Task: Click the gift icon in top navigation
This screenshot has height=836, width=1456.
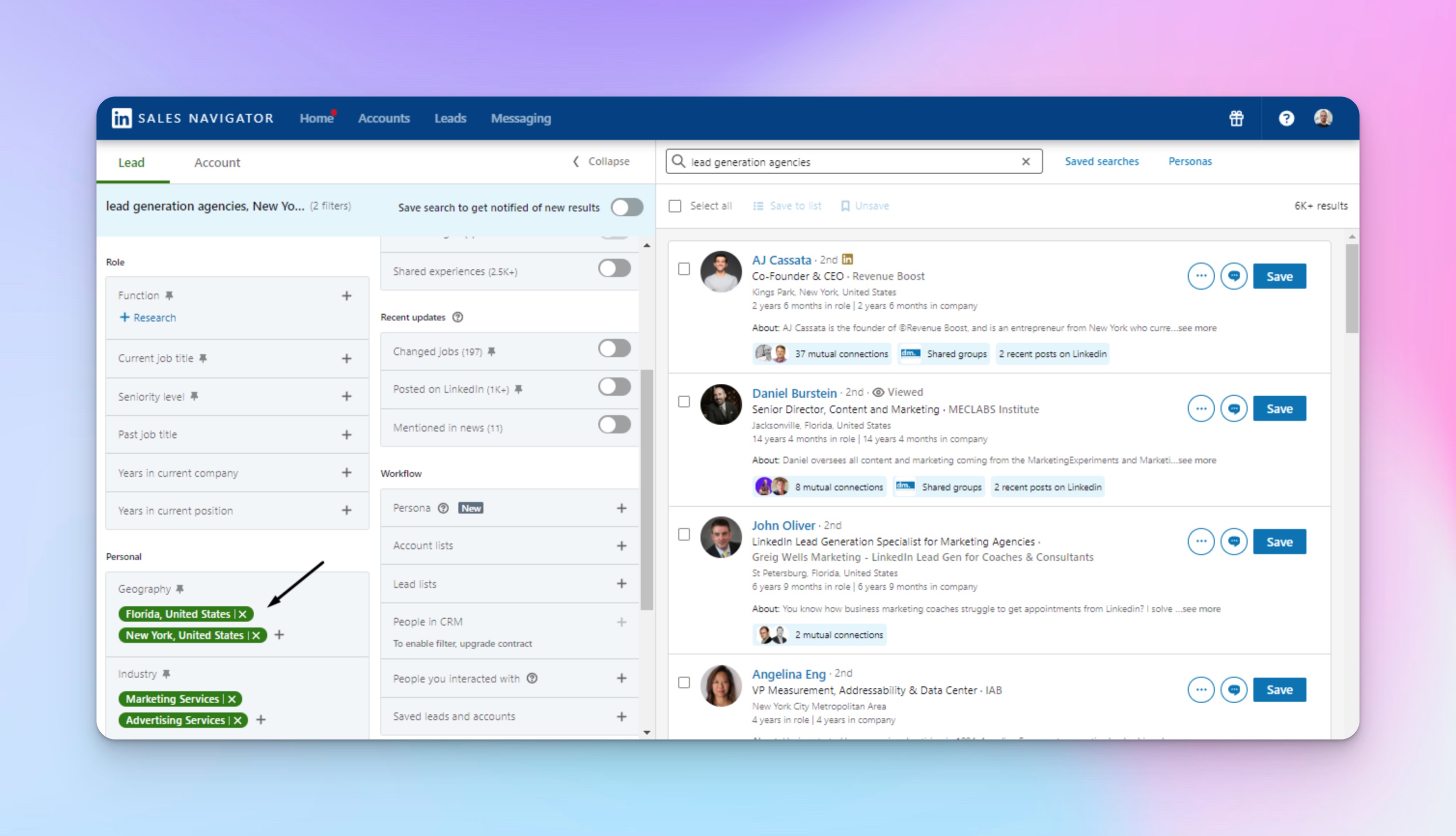Action: point(1236,118)
